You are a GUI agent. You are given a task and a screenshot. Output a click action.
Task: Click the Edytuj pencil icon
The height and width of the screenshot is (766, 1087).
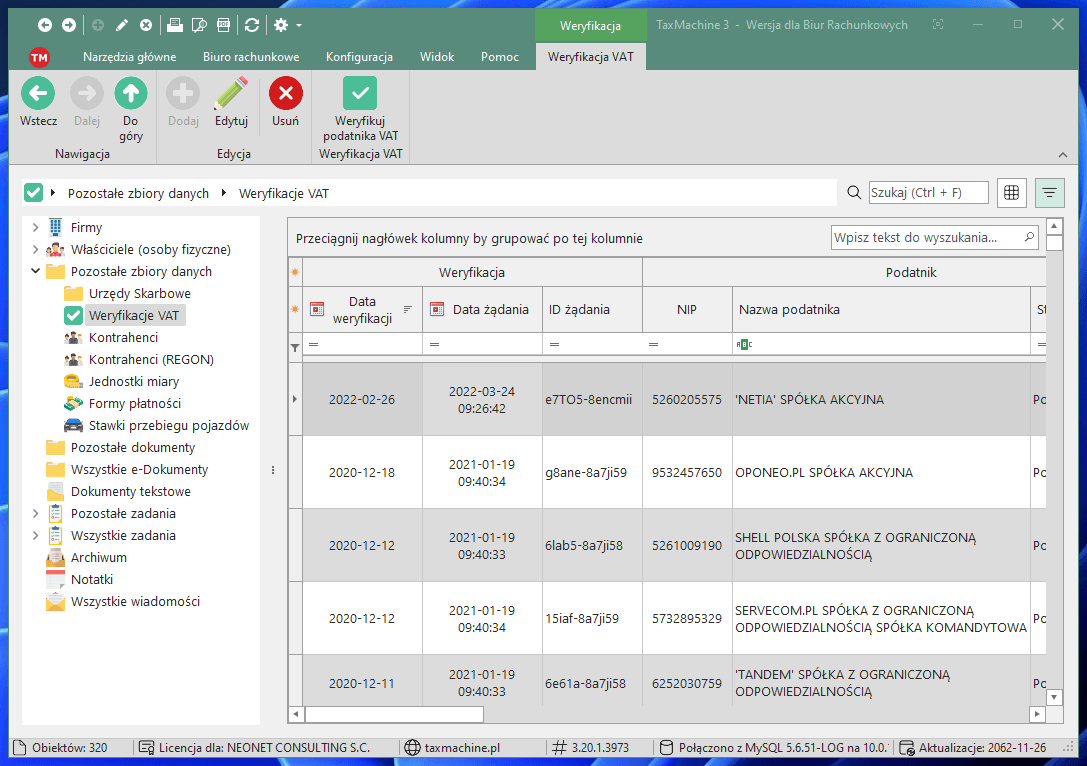[231, 94]
